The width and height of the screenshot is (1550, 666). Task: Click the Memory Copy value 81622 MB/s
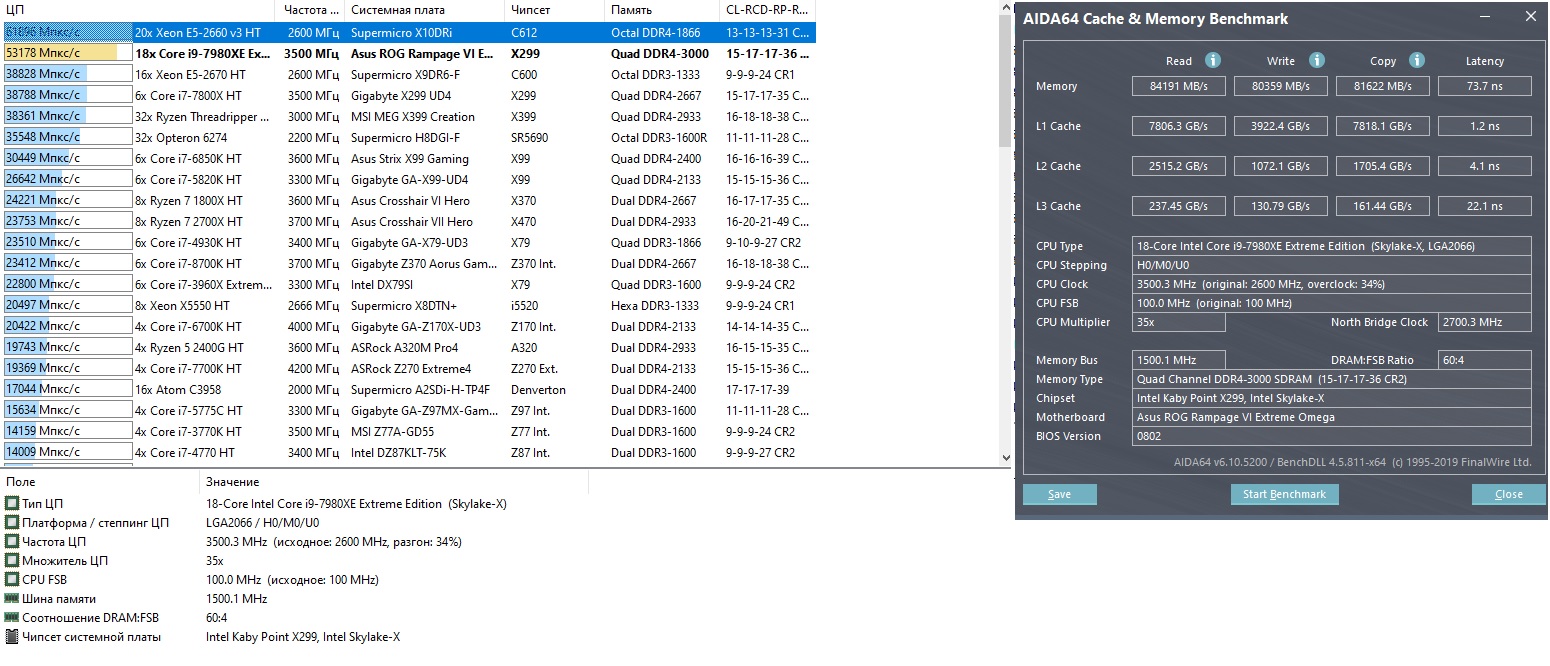click(x=1383, y=86)
